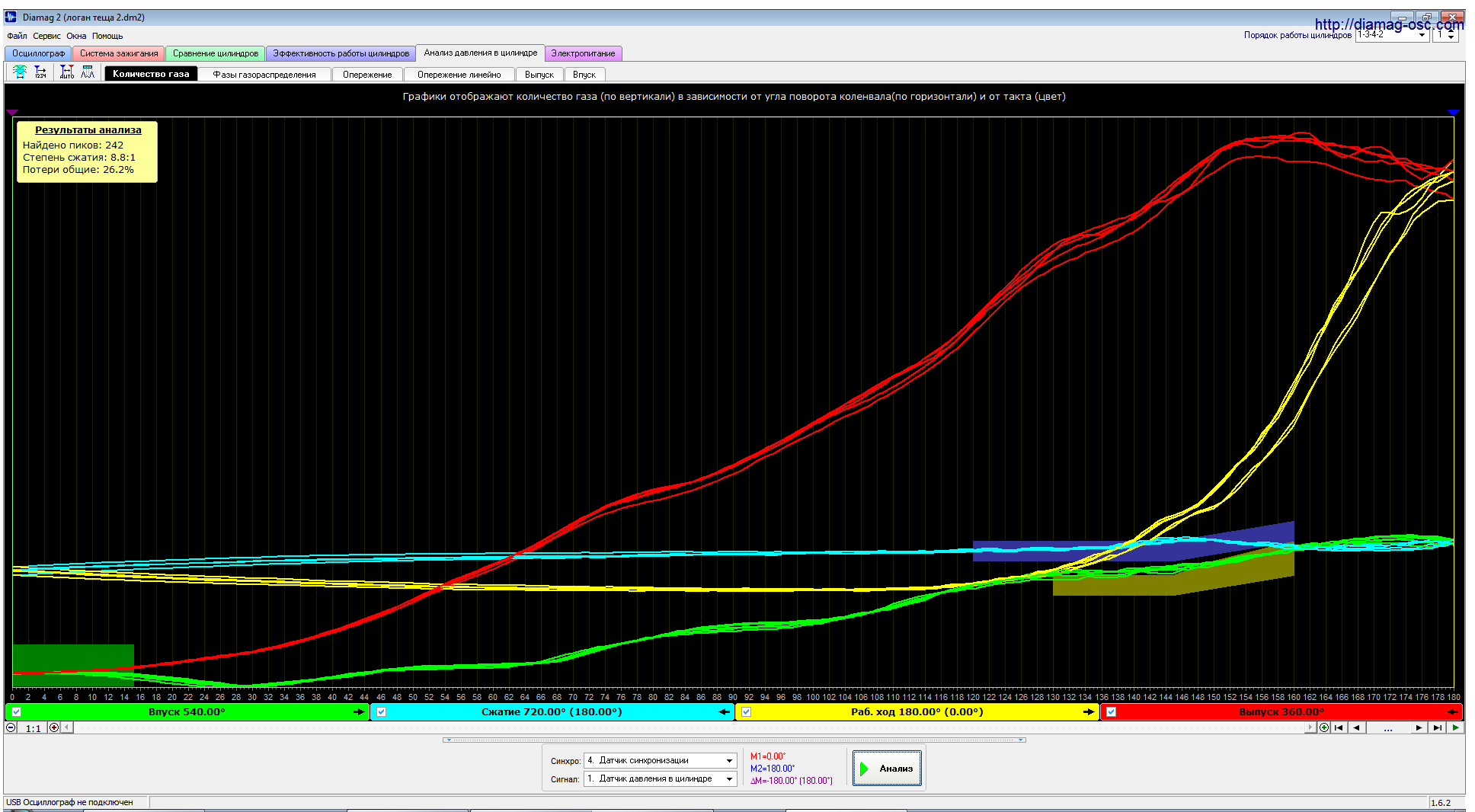This screenshot has width=1475, height=812.
Task: Click the right arrow on the Раб. ход bar
Action: [x=1089, y=712]
